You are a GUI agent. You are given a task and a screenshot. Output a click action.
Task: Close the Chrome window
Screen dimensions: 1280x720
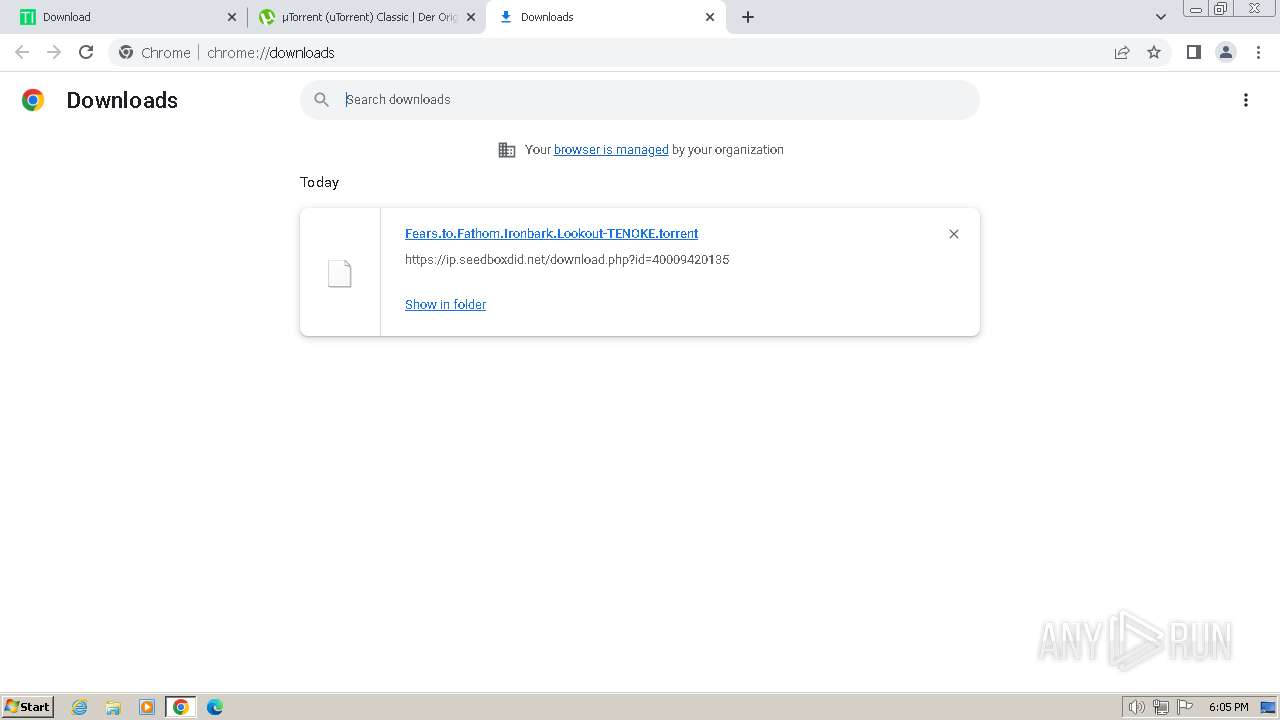point(1254,9)
